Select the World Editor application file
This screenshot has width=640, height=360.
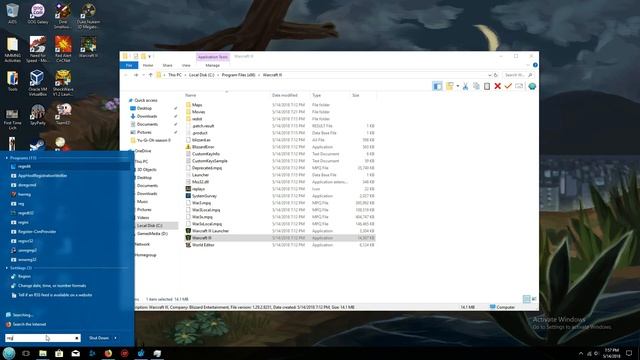click(x=203, y=245)
